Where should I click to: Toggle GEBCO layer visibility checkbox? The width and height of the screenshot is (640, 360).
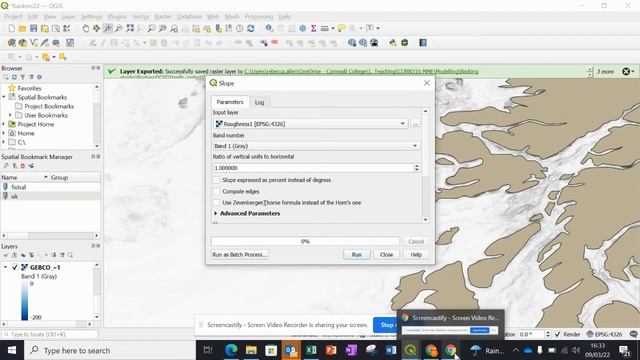(x=15, y=267)
